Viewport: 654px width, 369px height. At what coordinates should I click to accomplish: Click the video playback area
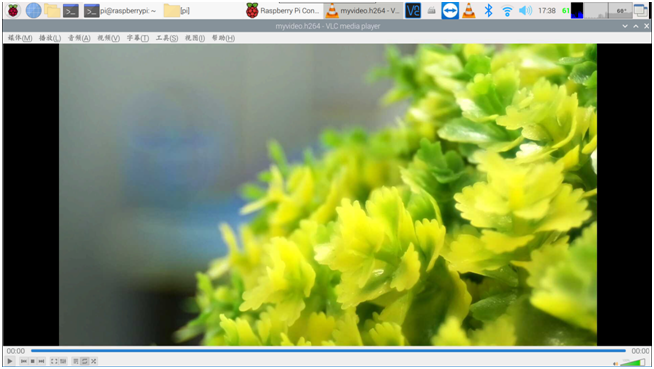click(327, 195)
